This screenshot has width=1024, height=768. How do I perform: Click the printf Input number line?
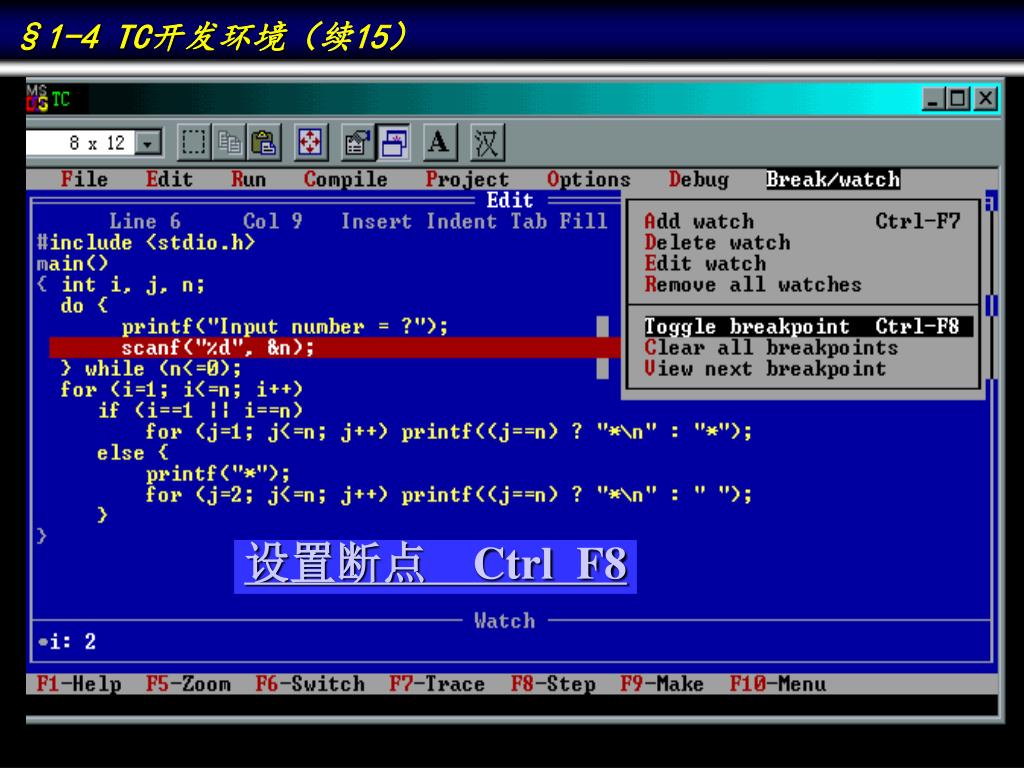[x=285, y=326]
